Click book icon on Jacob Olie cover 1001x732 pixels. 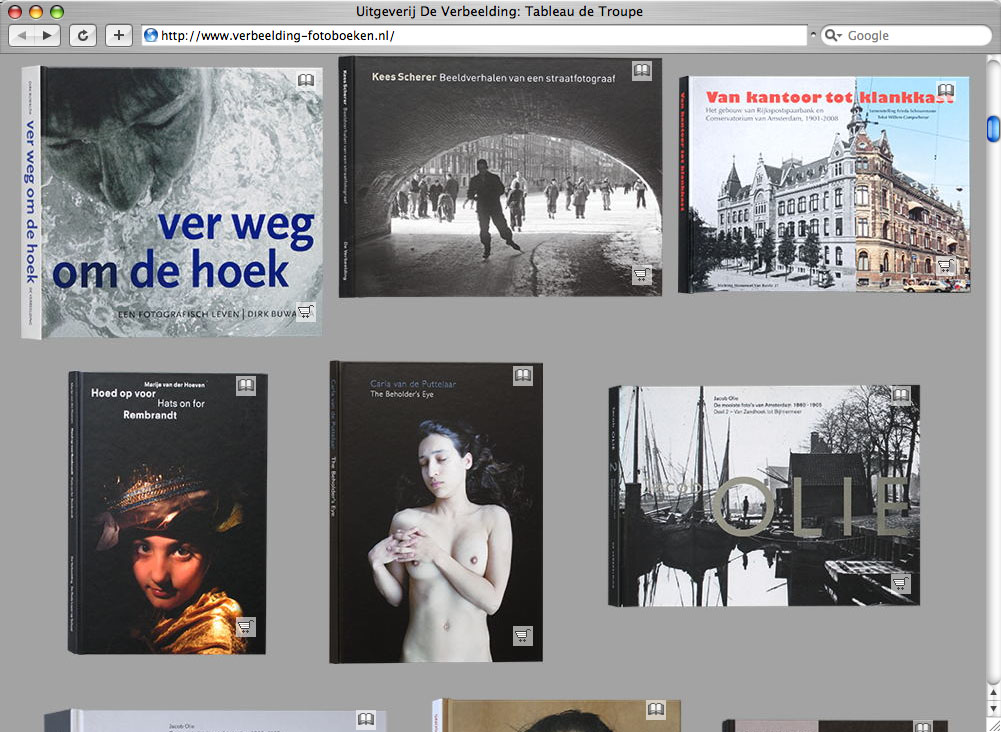(x=900, y=395)
